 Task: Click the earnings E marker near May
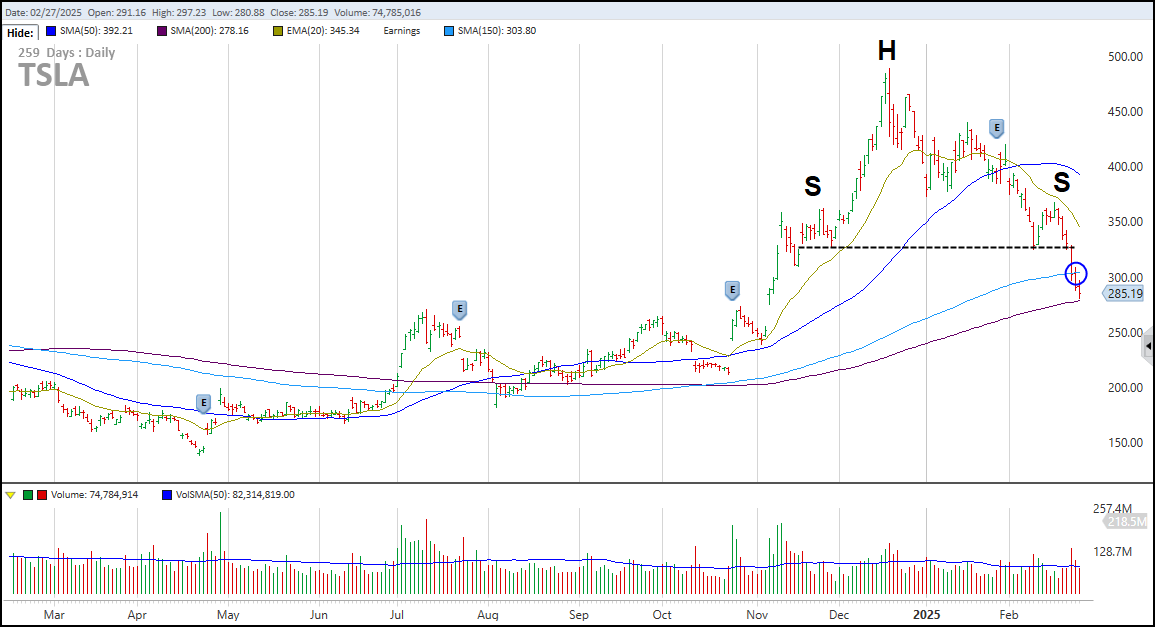point(204,403)
